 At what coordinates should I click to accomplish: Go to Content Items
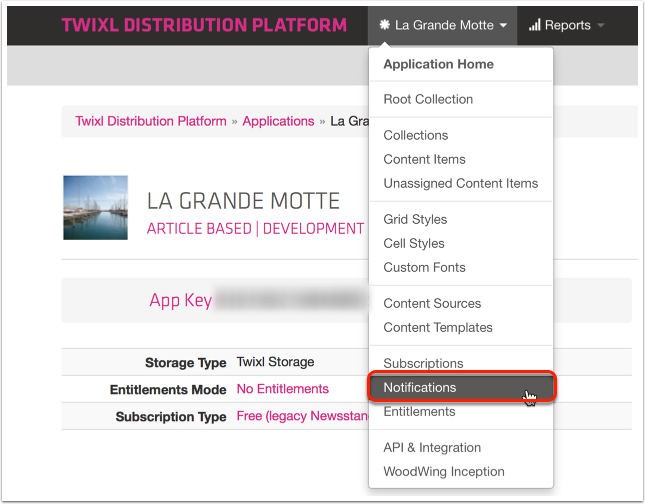424,159
